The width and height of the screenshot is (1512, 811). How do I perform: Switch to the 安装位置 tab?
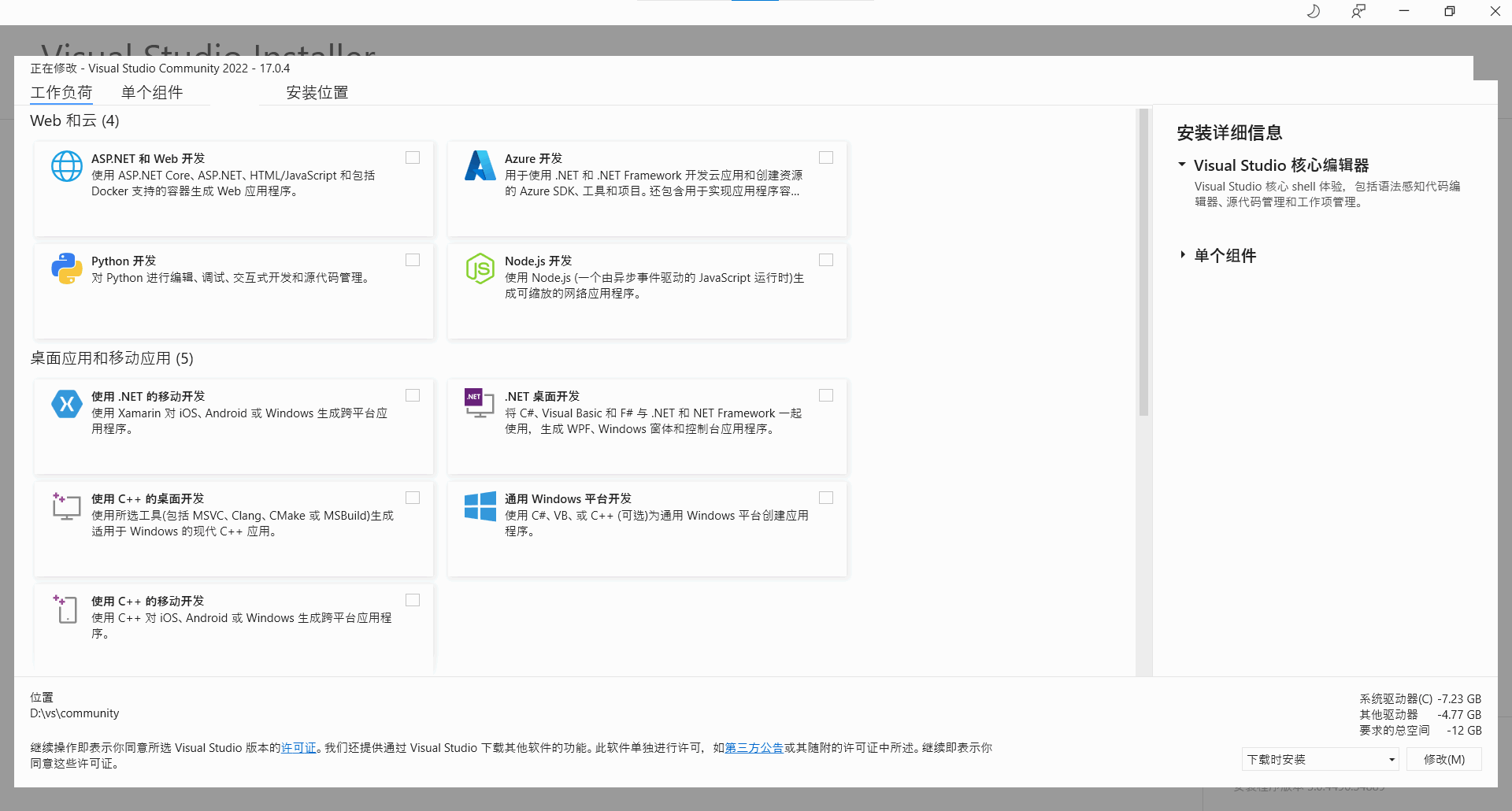click(x=317, y=92)
